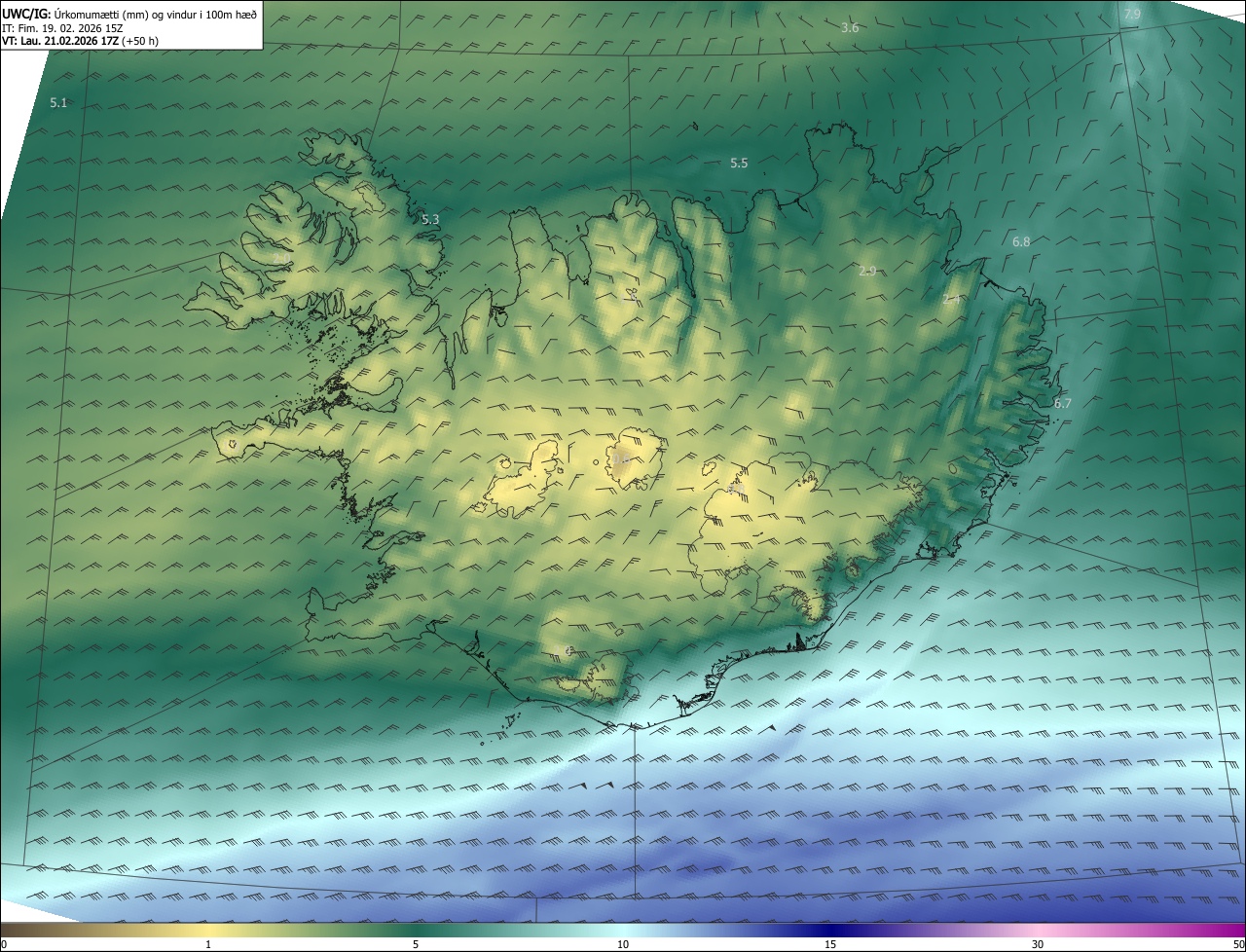Click the 6.7 precipitation value label
Viewport: 1246px width, 952px height.
pyautogui.click(x=1062, y=403)
